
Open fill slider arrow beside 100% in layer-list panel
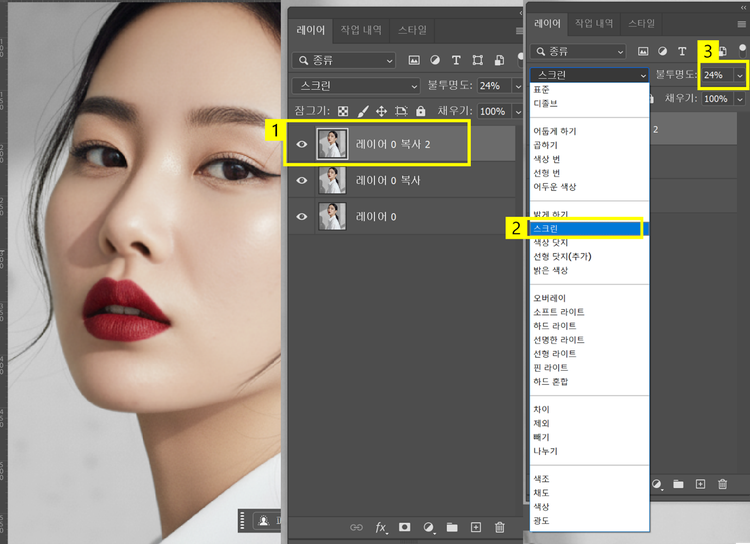(x=517, y=111)
